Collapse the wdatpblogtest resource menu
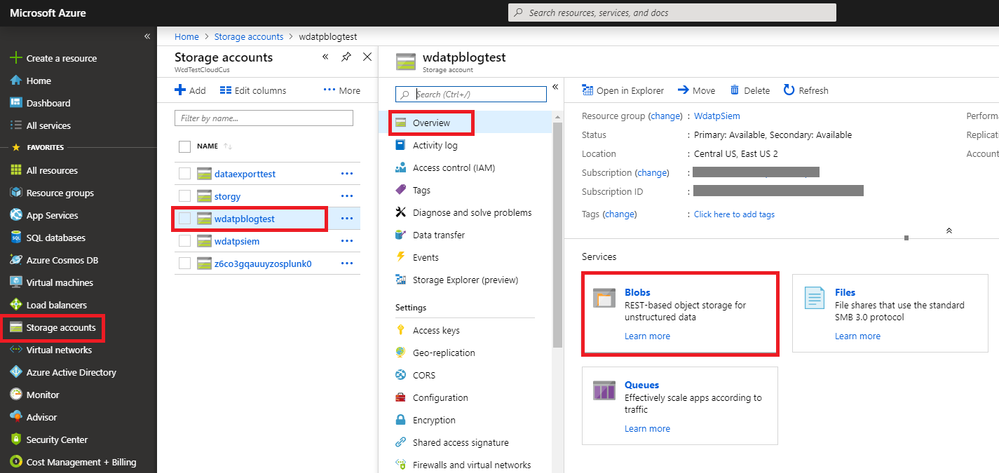Screen dimensions: 999x473 point(555,87)
